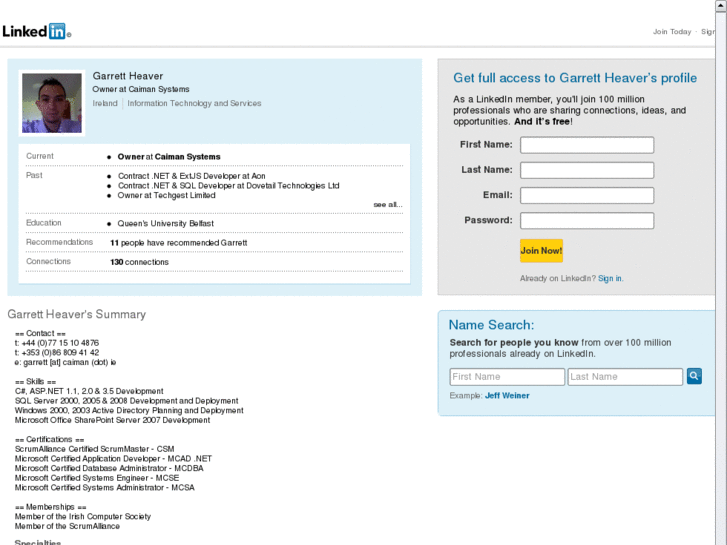727x545 pixels.
Task: Click the MCDBA certification line
Action: [x=109, y=468]
